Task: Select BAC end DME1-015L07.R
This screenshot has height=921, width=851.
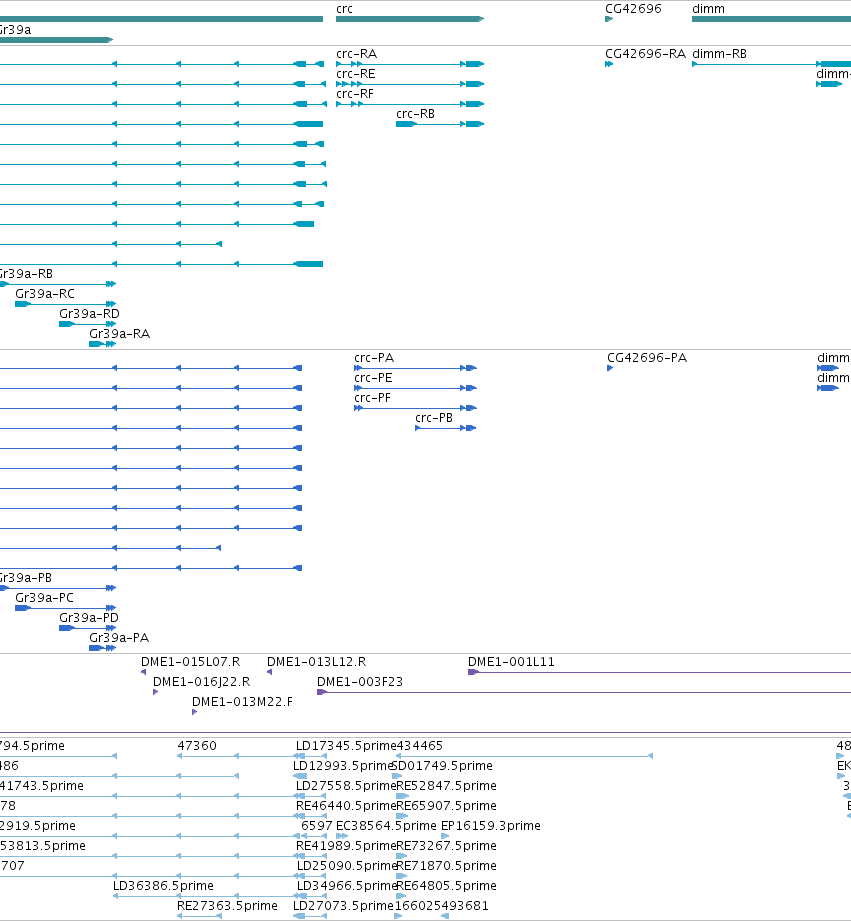Action: coord(190,662)
